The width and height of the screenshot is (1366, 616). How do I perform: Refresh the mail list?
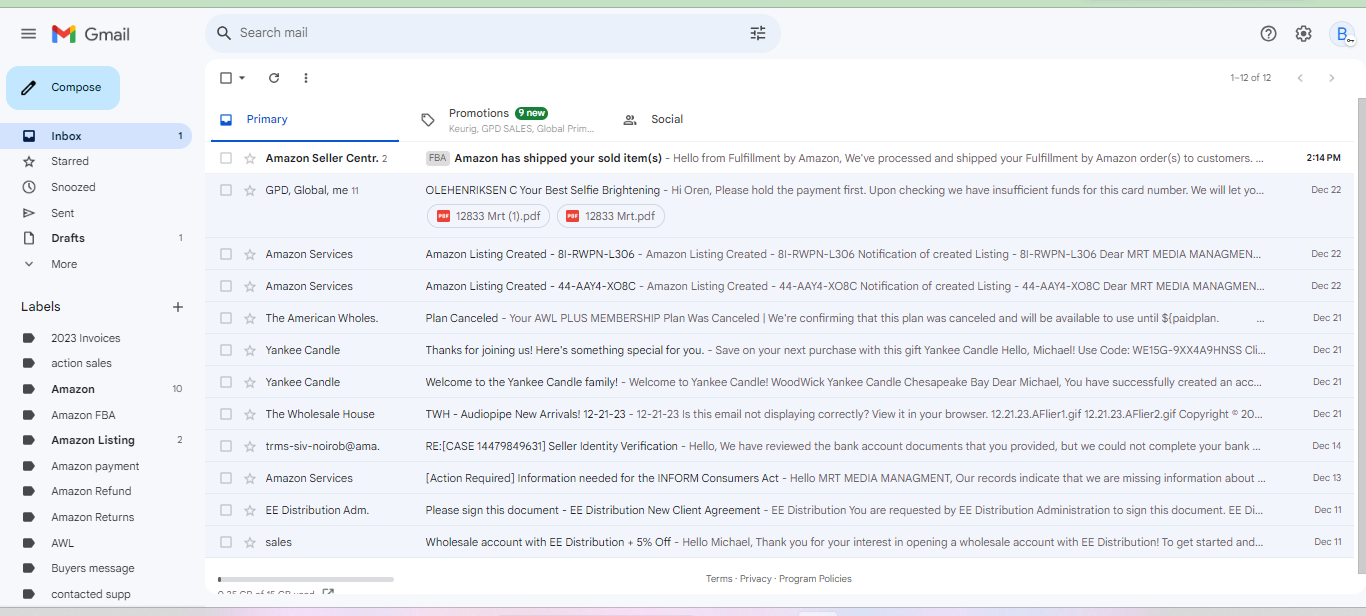click(274, 78)
